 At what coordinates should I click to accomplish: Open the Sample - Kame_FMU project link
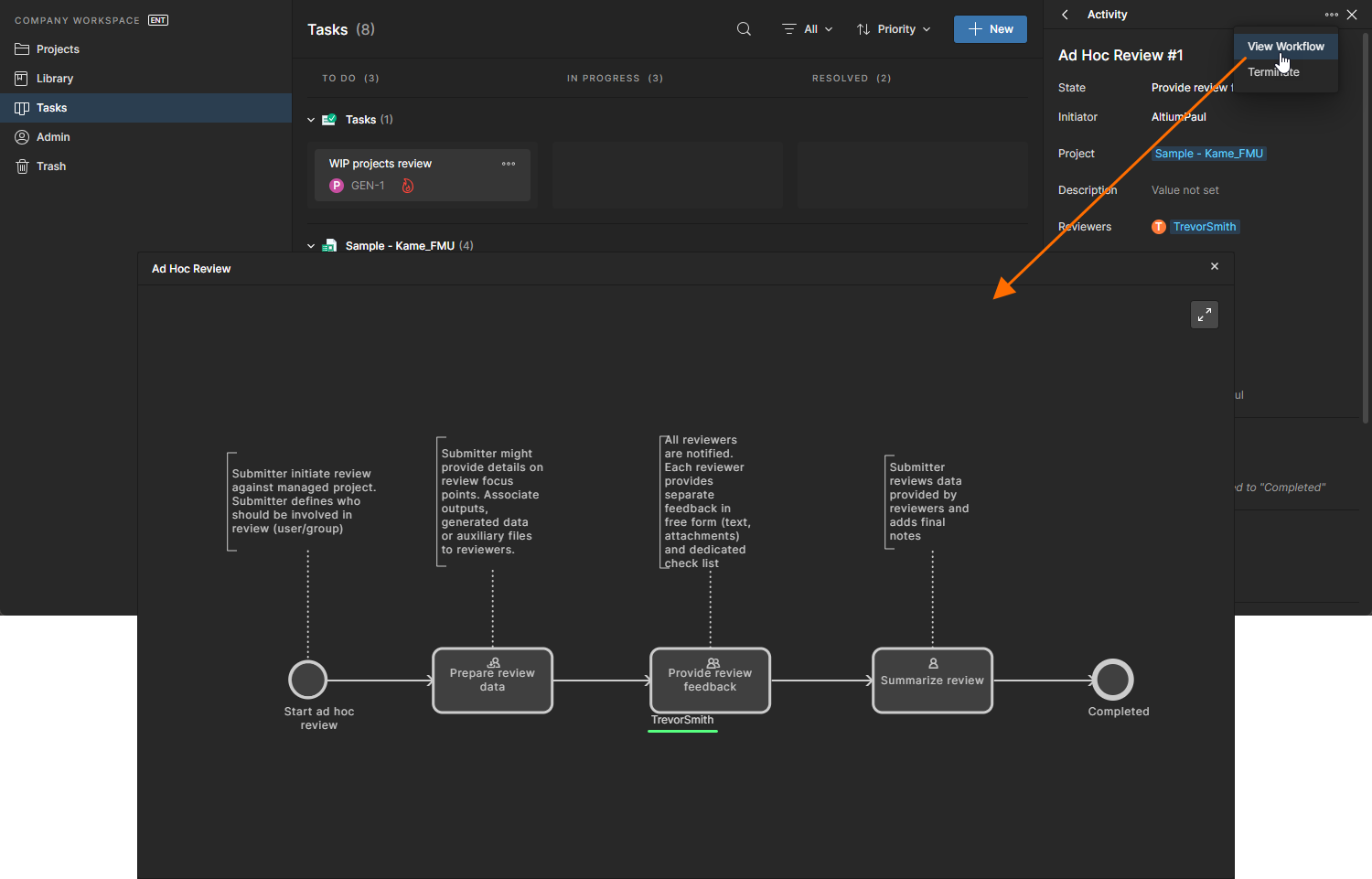[1209, 154]
